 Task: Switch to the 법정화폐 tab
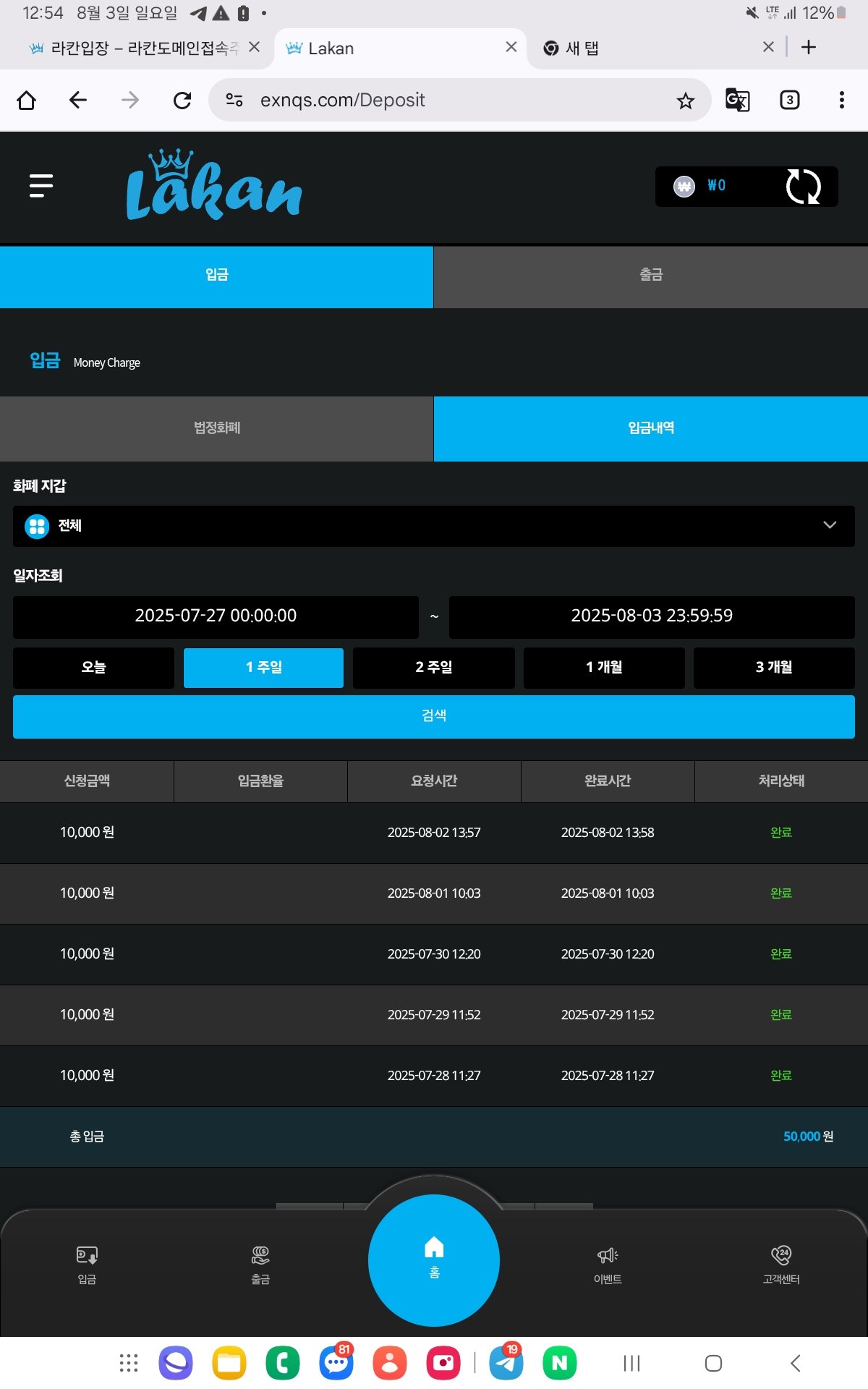[x=216, y=428]
